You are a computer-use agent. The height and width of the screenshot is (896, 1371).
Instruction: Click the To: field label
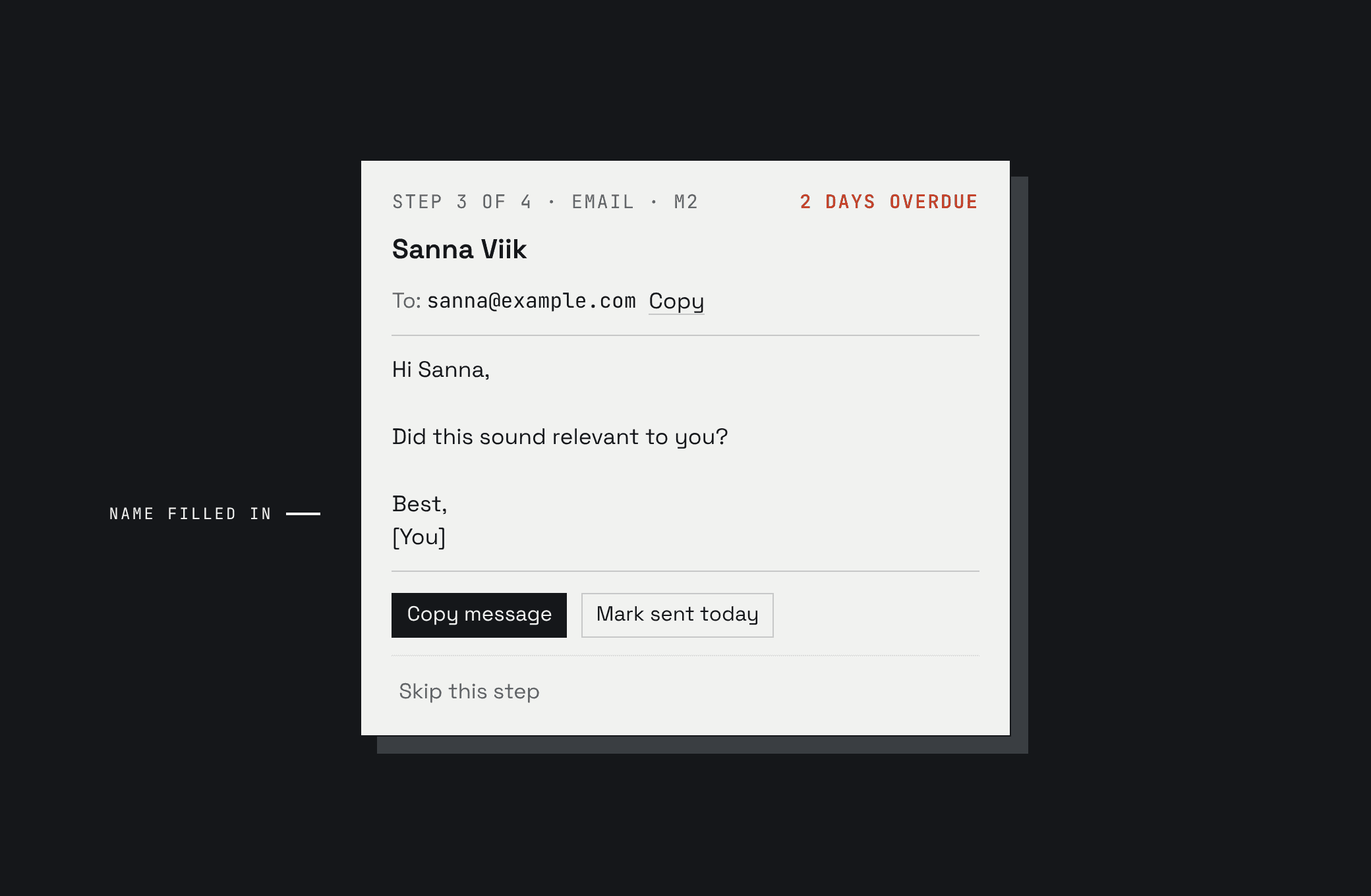click(x=407, y=301)
